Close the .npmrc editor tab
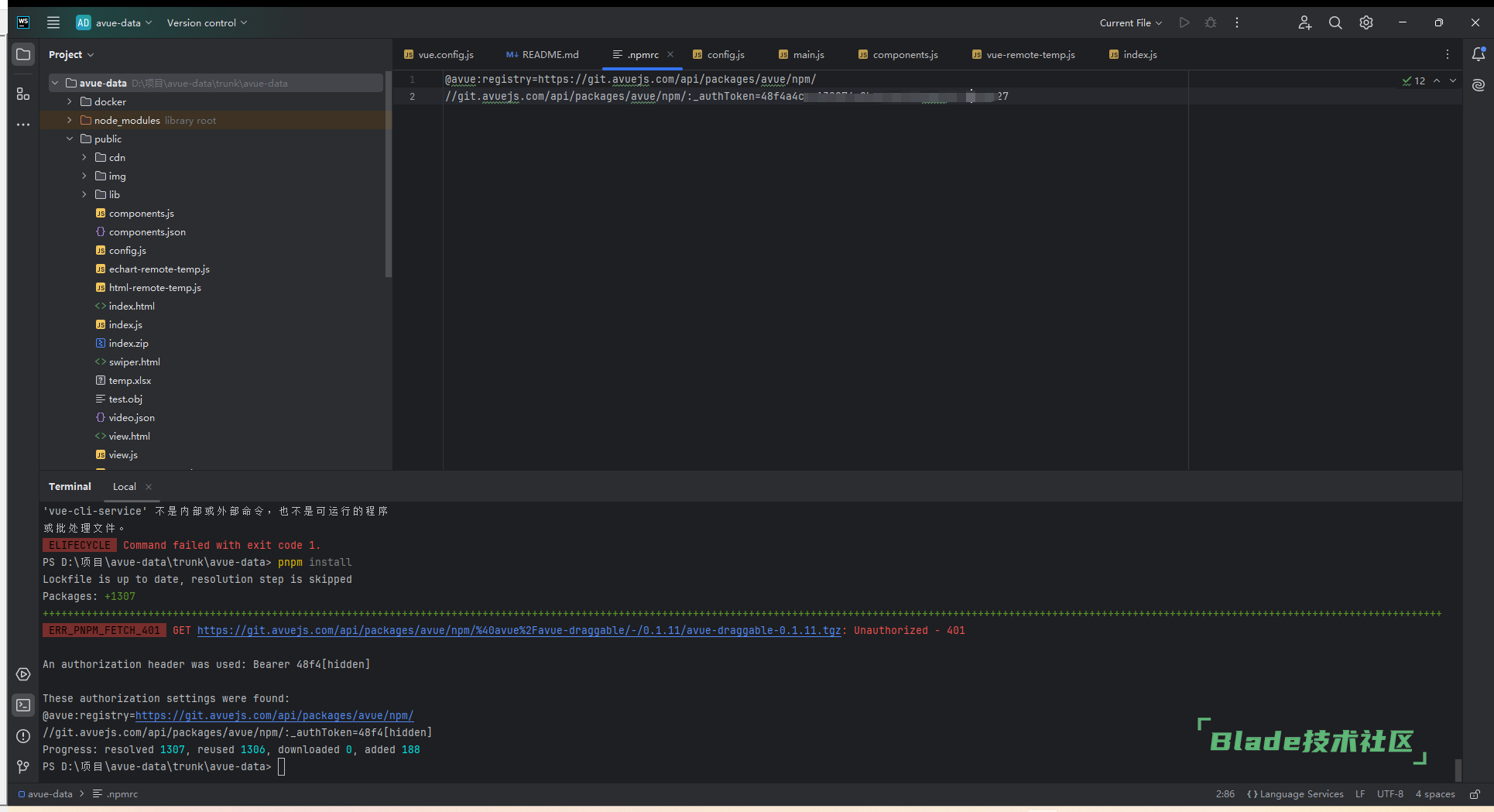The width and height of the screenshot is (1494, 812). click(x=670, y=54)
